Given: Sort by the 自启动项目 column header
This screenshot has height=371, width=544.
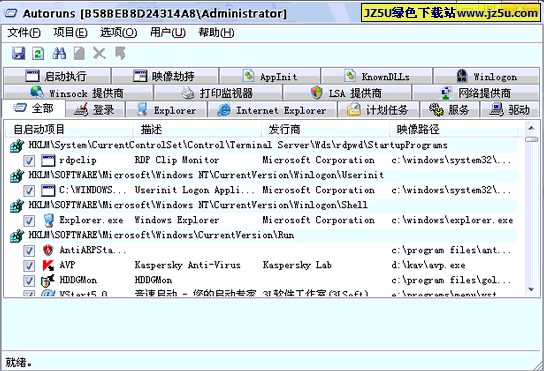Looking at the screenshot, I should click(69, 129).
